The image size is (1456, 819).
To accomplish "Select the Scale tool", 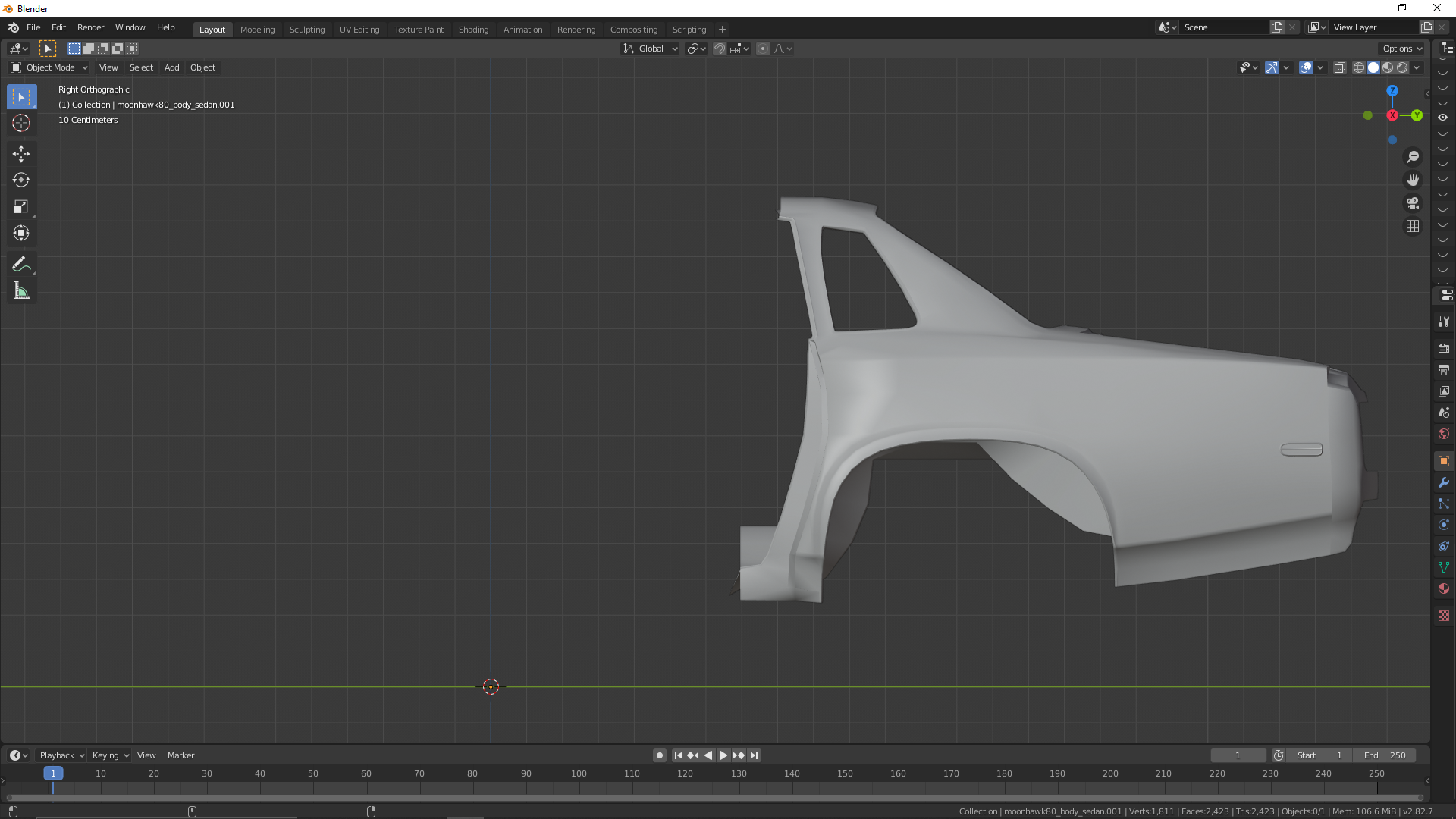I will tap(21, 206).
